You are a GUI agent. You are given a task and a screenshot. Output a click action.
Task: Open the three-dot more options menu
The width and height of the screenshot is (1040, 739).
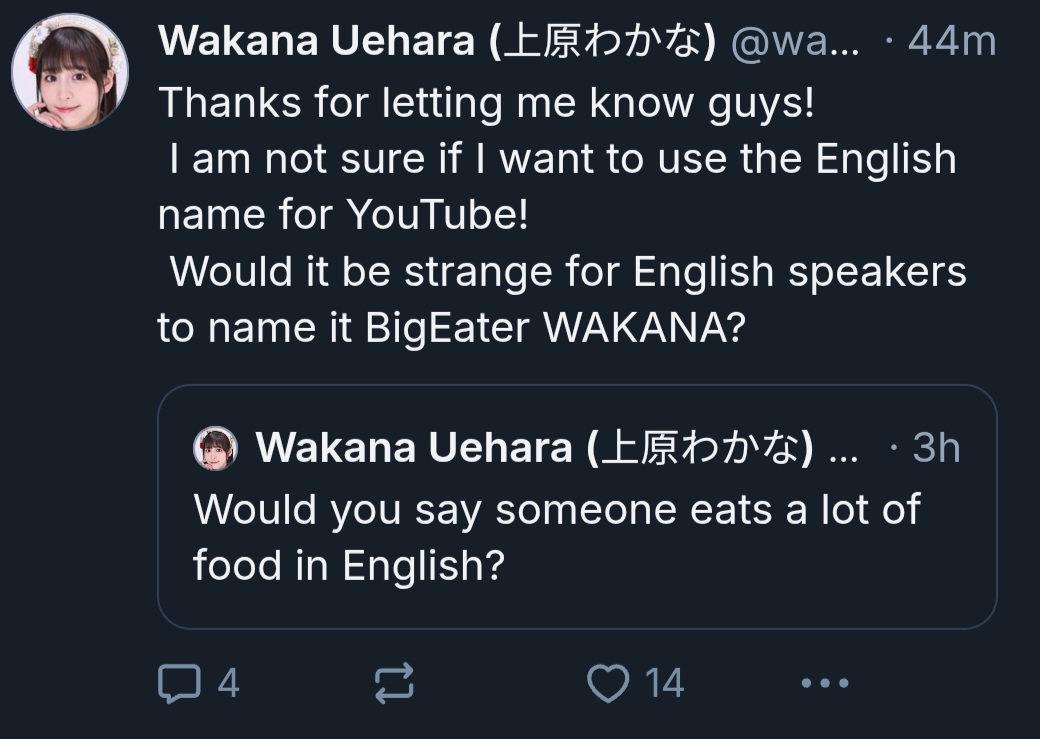[825, 684]
